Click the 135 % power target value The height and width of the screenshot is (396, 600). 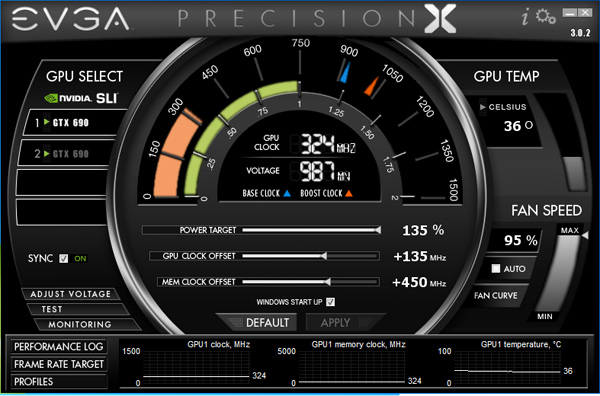click(x=423, y=230)
